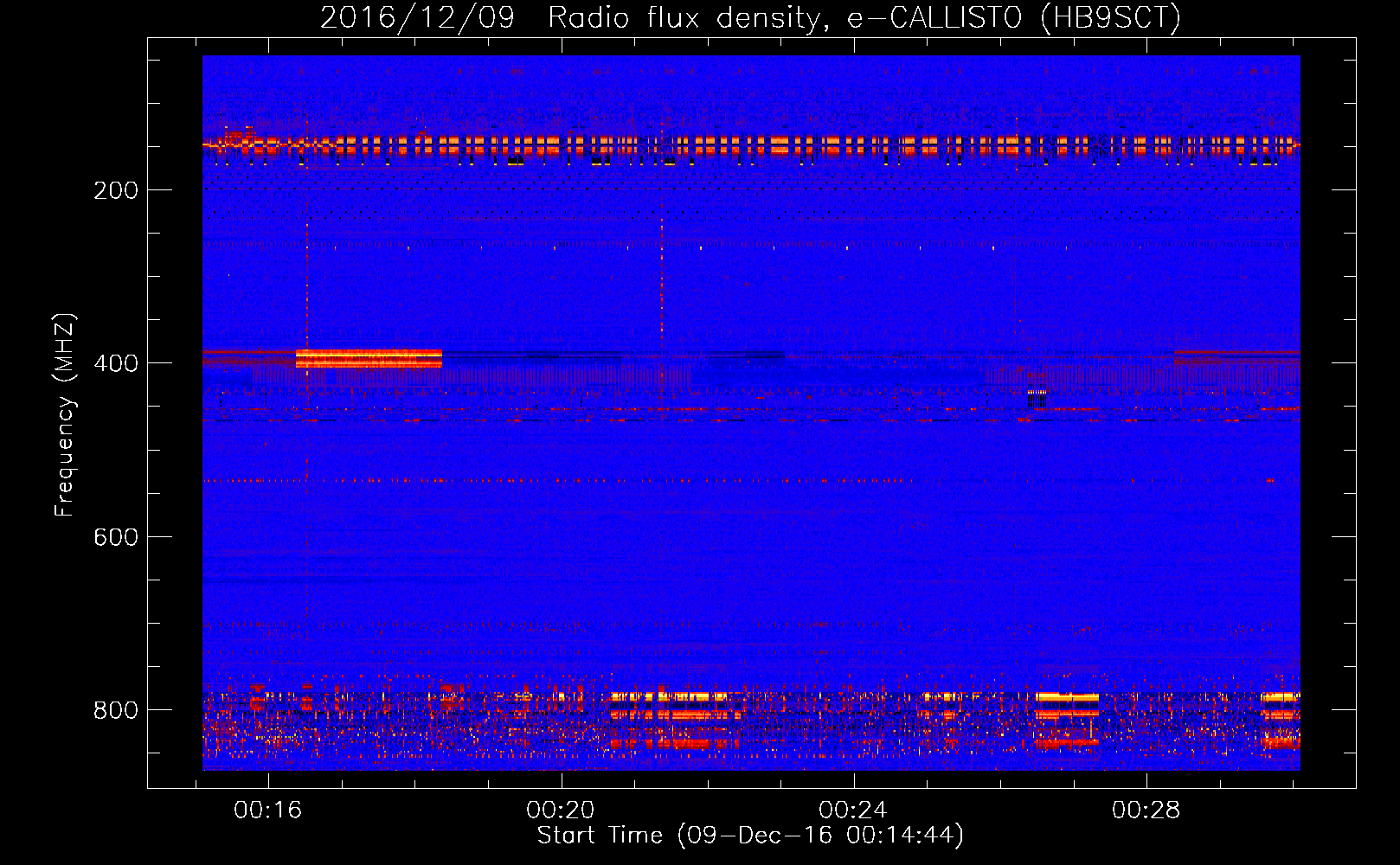
Task: Click the 00:16 time tick label
Action: pos(267,811)
